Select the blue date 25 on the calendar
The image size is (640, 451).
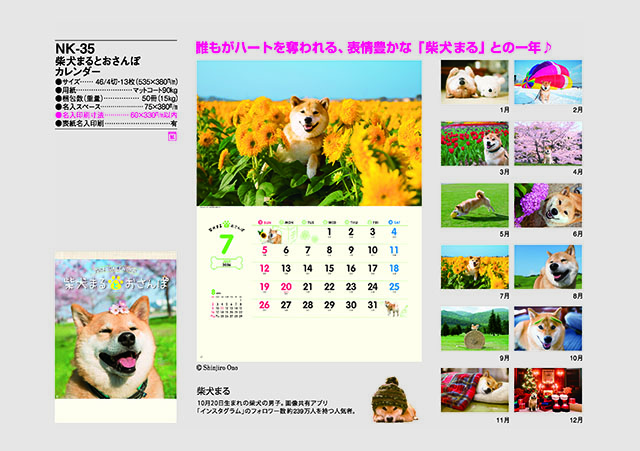coord(394,287)
